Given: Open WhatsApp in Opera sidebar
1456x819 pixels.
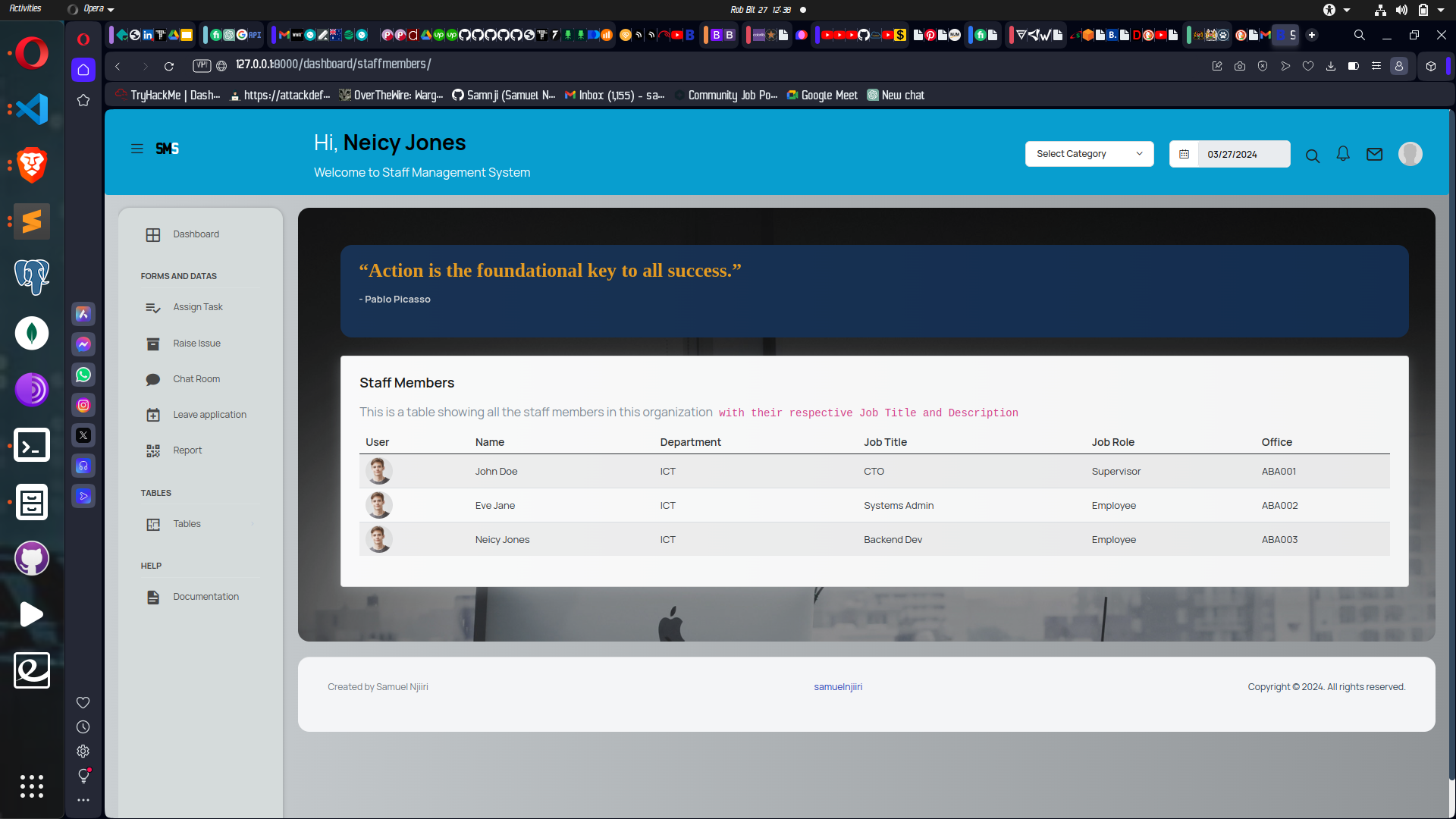Looking at the screenshot, I should pos(83,375).
